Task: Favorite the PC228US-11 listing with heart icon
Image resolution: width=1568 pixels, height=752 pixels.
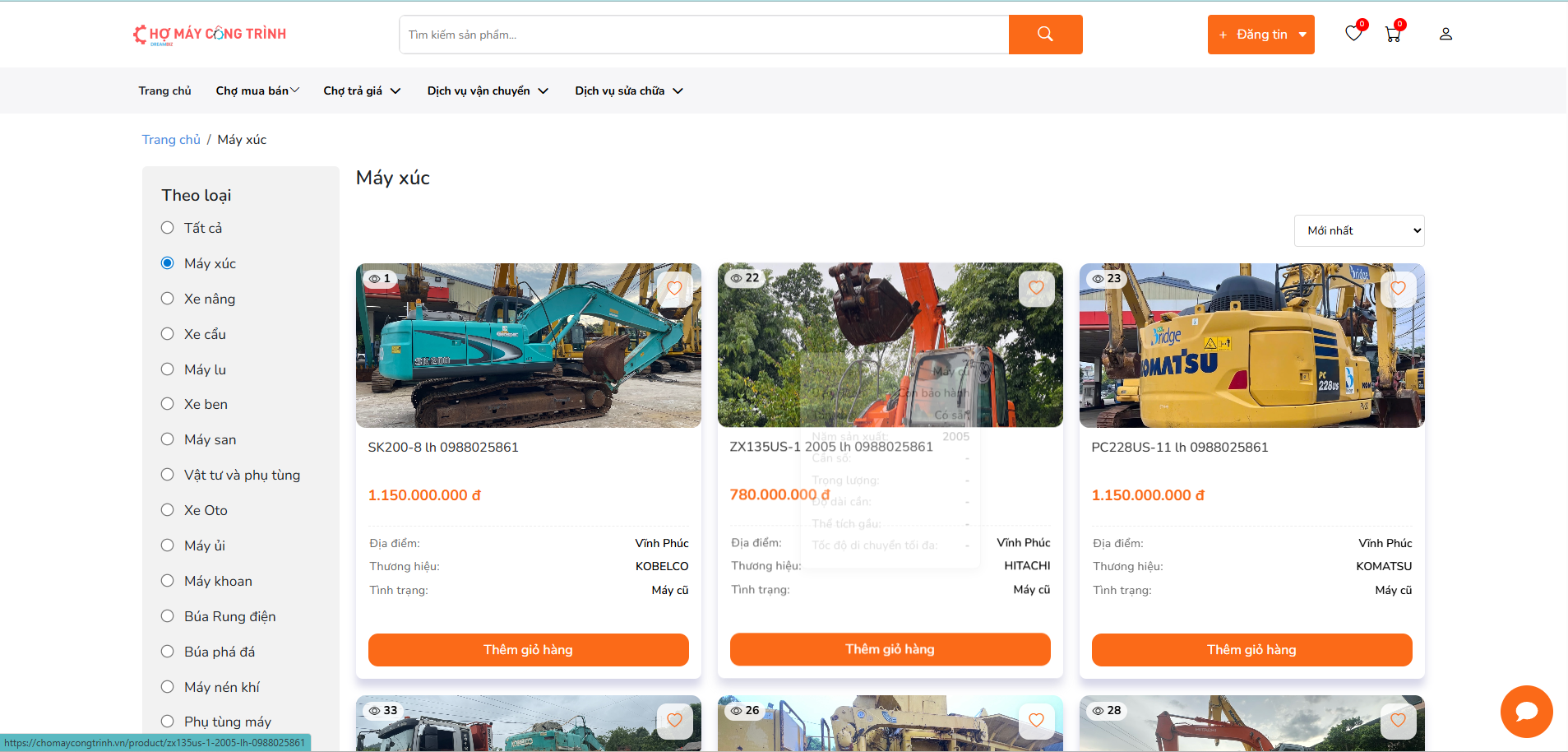Action: [1398, 289]
